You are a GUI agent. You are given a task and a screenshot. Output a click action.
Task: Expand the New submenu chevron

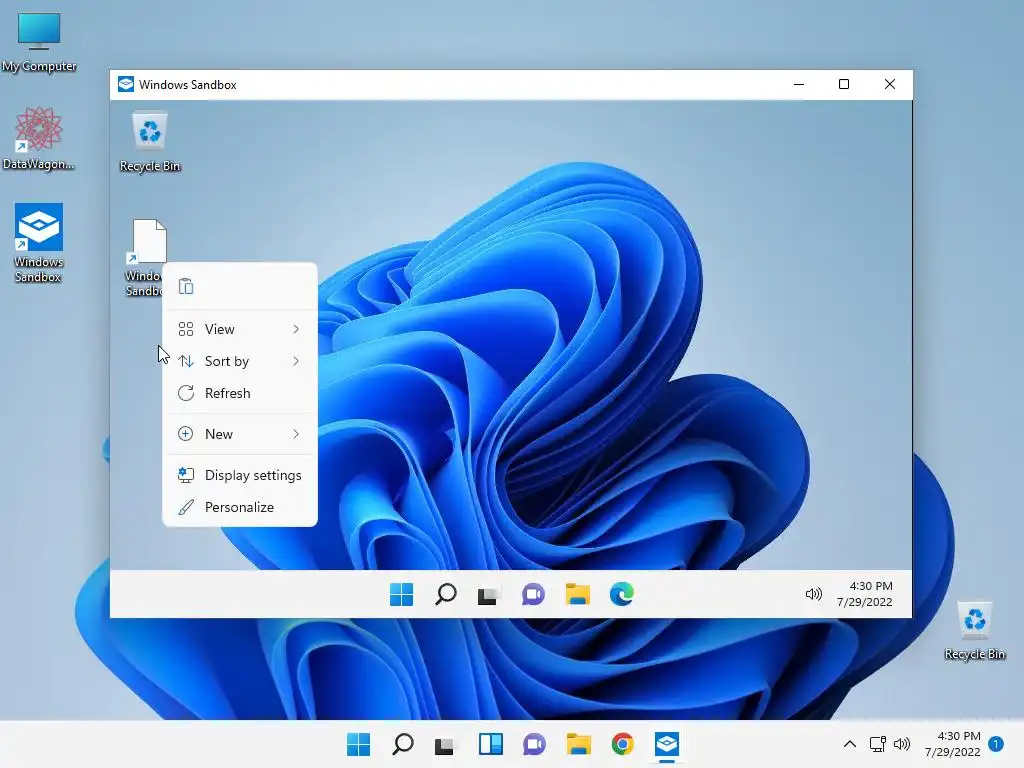(x=296, y=434)
